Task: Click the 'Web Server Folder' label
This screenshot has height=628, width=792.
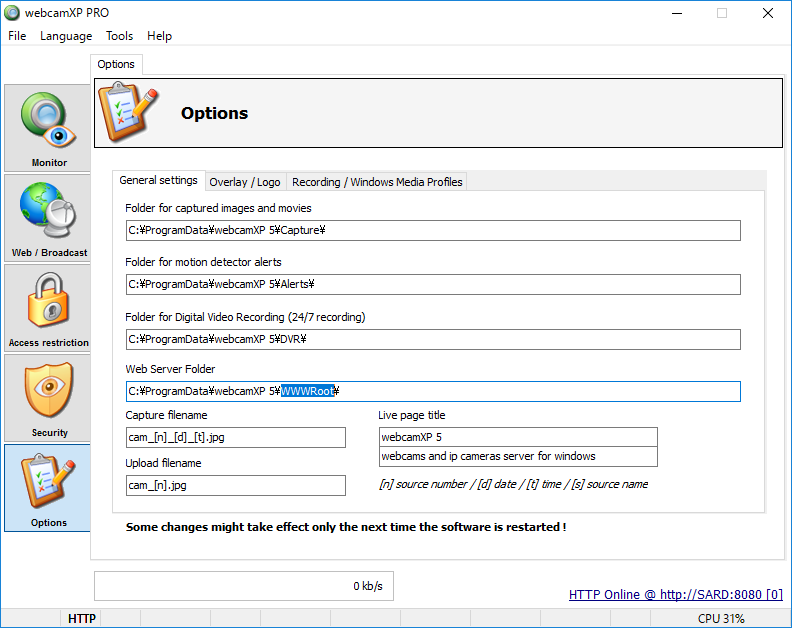Action: [170, 369]
